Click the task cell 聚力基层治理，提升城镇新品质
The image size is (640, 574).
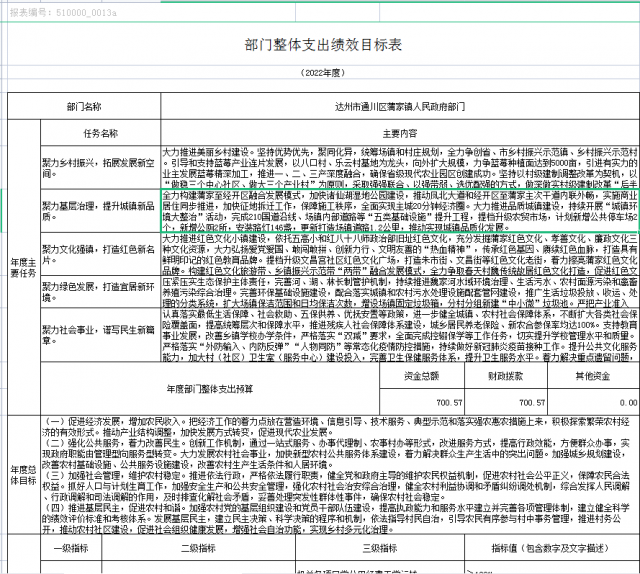(101, 211)
